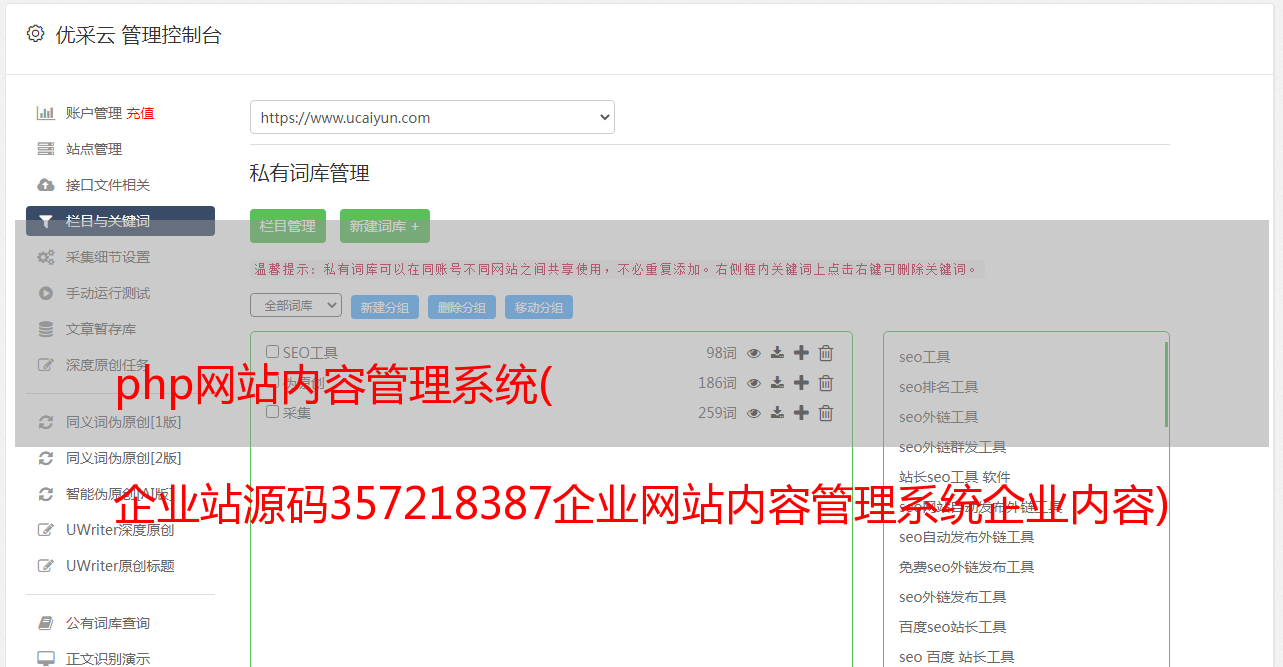Open the 全部词库 dropdown
The height and width of the screenshot is (667, 1283).
click(x=296, y=305)
